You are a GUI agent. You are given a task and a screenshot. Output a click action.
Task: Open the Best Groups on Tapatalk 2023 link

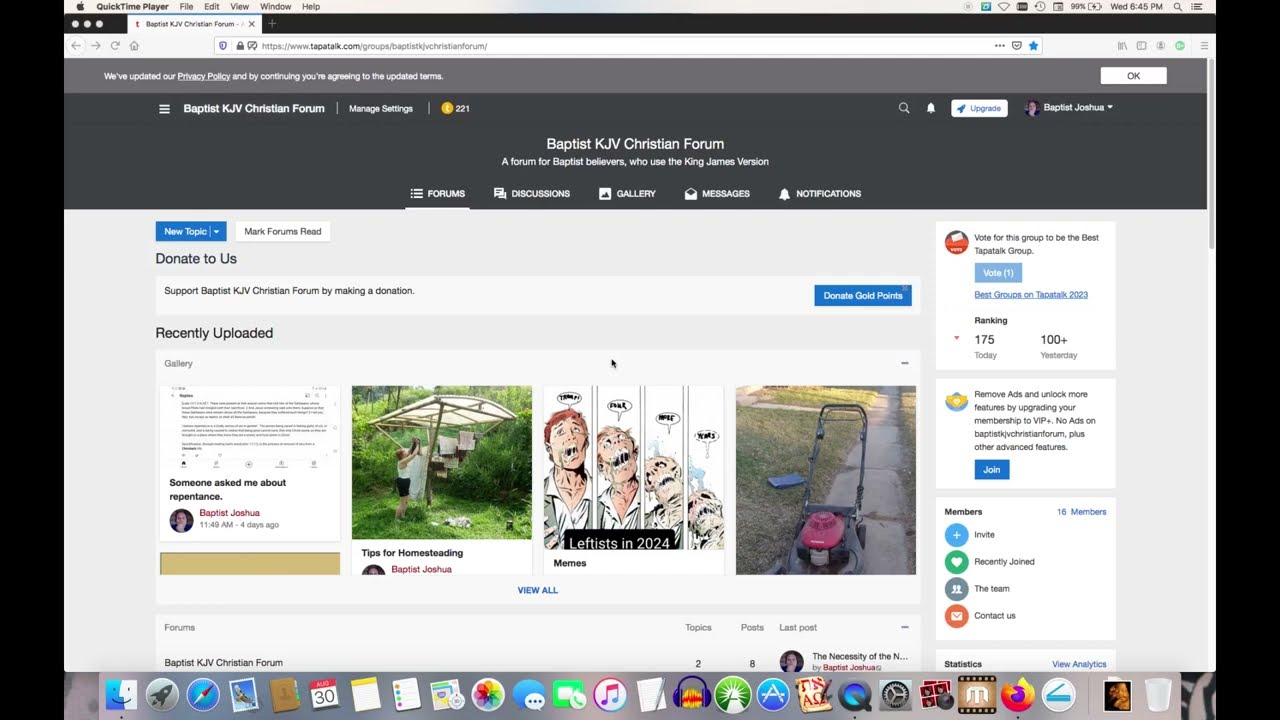[x=1031, y=295]
